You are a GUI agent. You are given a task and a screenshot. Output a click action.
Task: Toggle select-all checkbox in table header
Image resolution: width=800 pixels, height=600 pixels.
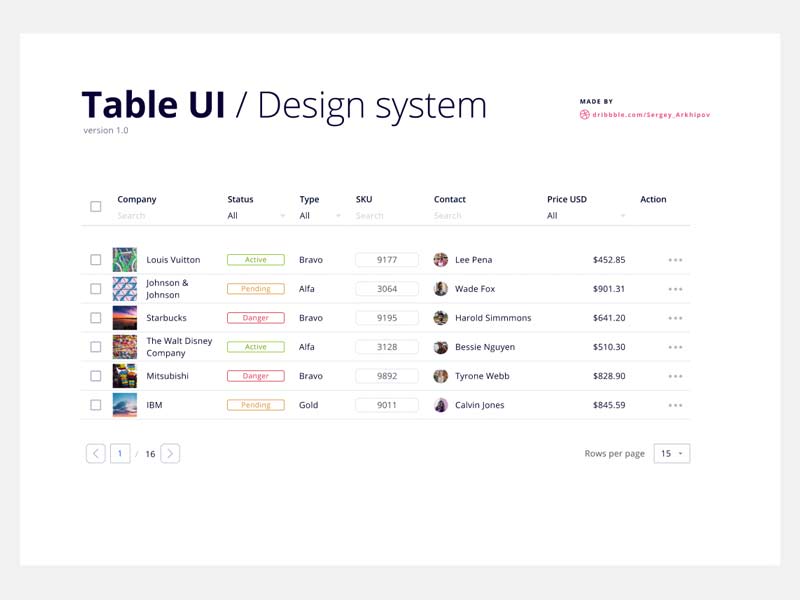[x=95, y=207]
